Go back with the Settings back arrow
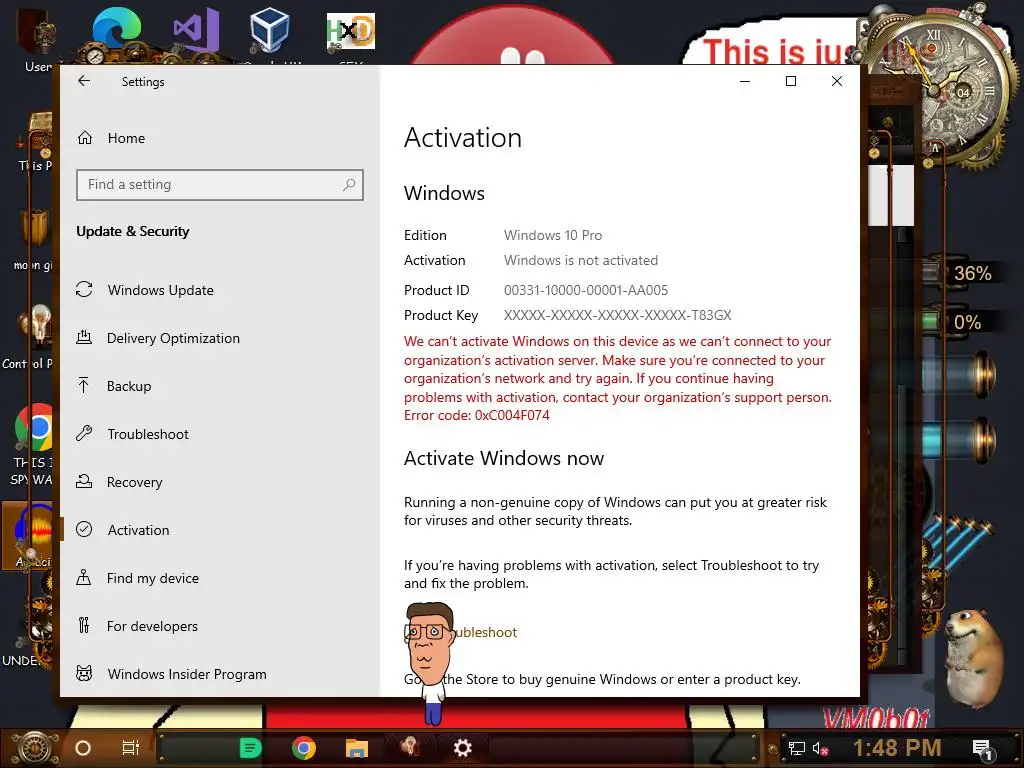Image resolution: width=1024 pixels, height=768 pixels. 84,81
